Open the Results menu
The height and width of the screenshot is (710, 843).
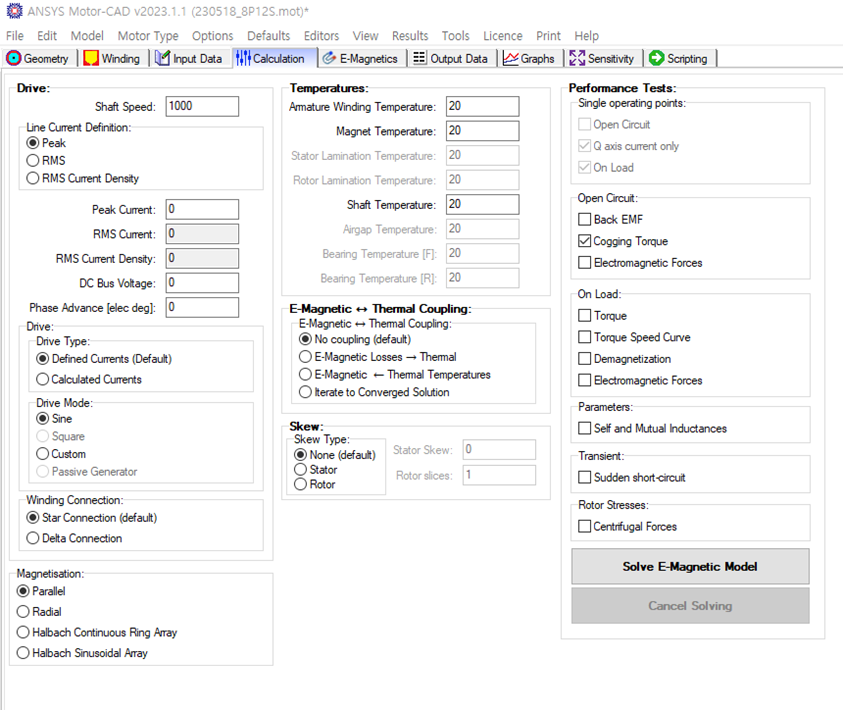pos(410,35)
